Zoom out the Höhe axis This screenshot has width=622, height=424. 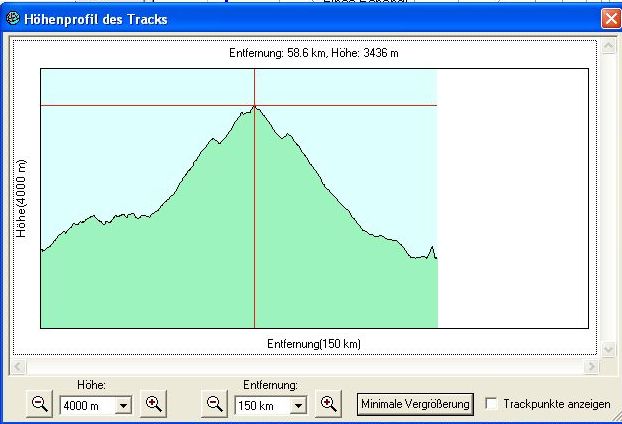(39, 404)
